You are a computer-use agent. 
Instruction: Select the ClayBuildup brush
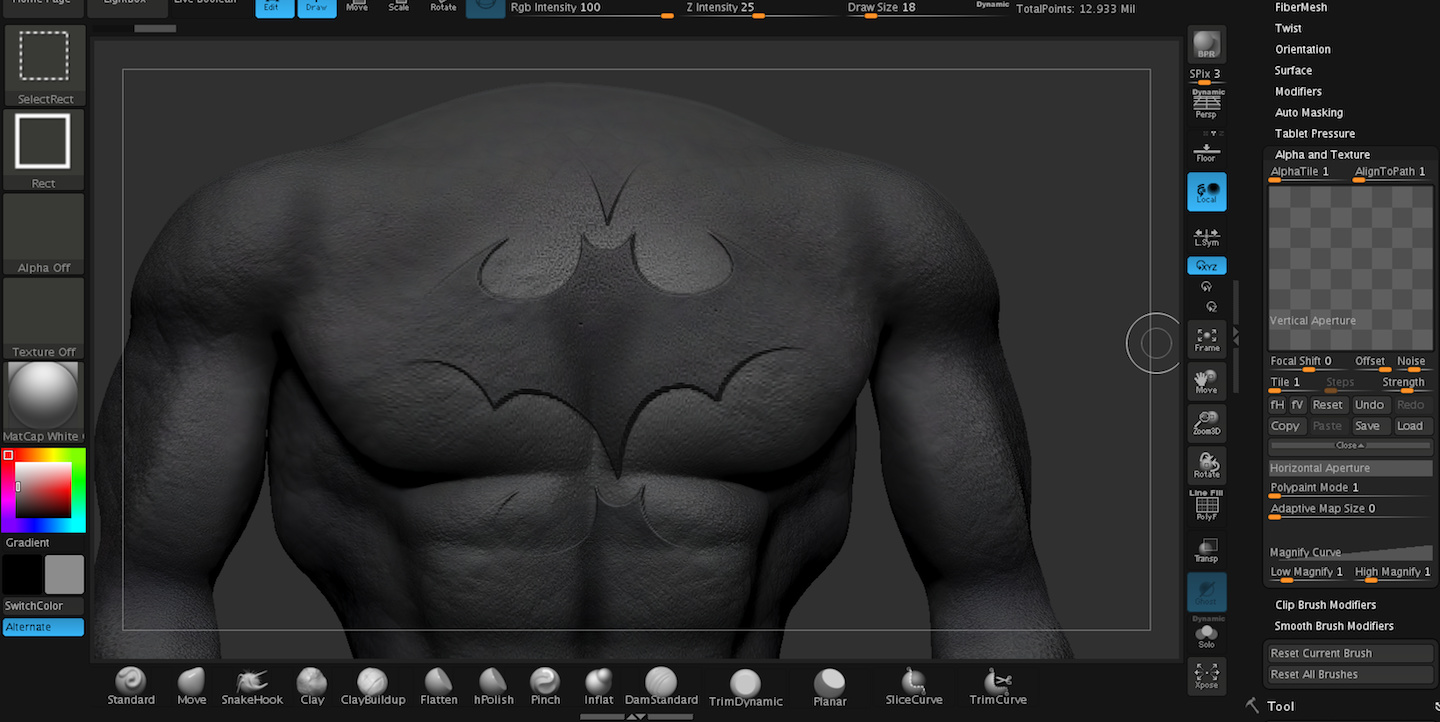coord(373,686)
